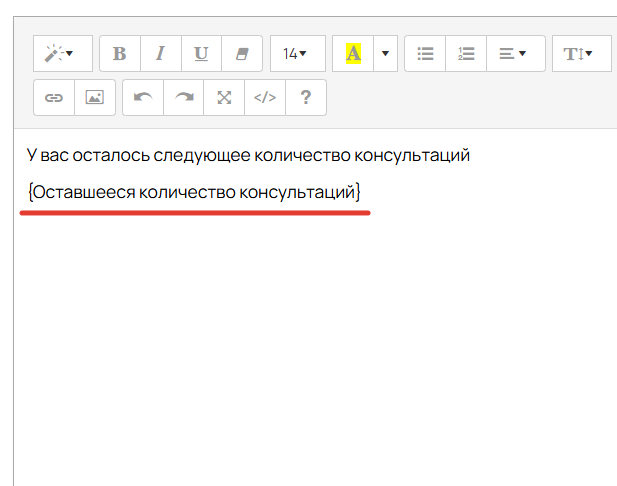Image resolution: width=617 pixels, height=486 pixels.
Task: Apply the yellow highlight color A button
Action: click(x=353, y=54)
